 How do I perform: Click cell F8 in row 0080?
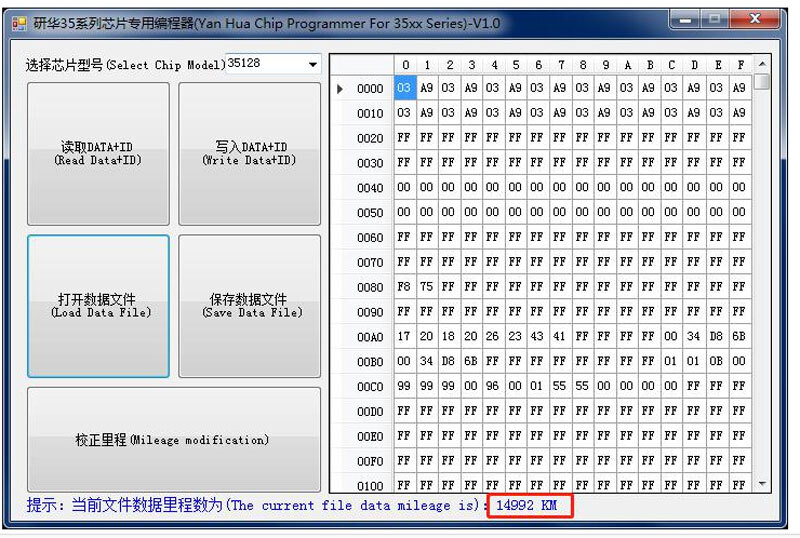tap(404, 287)
